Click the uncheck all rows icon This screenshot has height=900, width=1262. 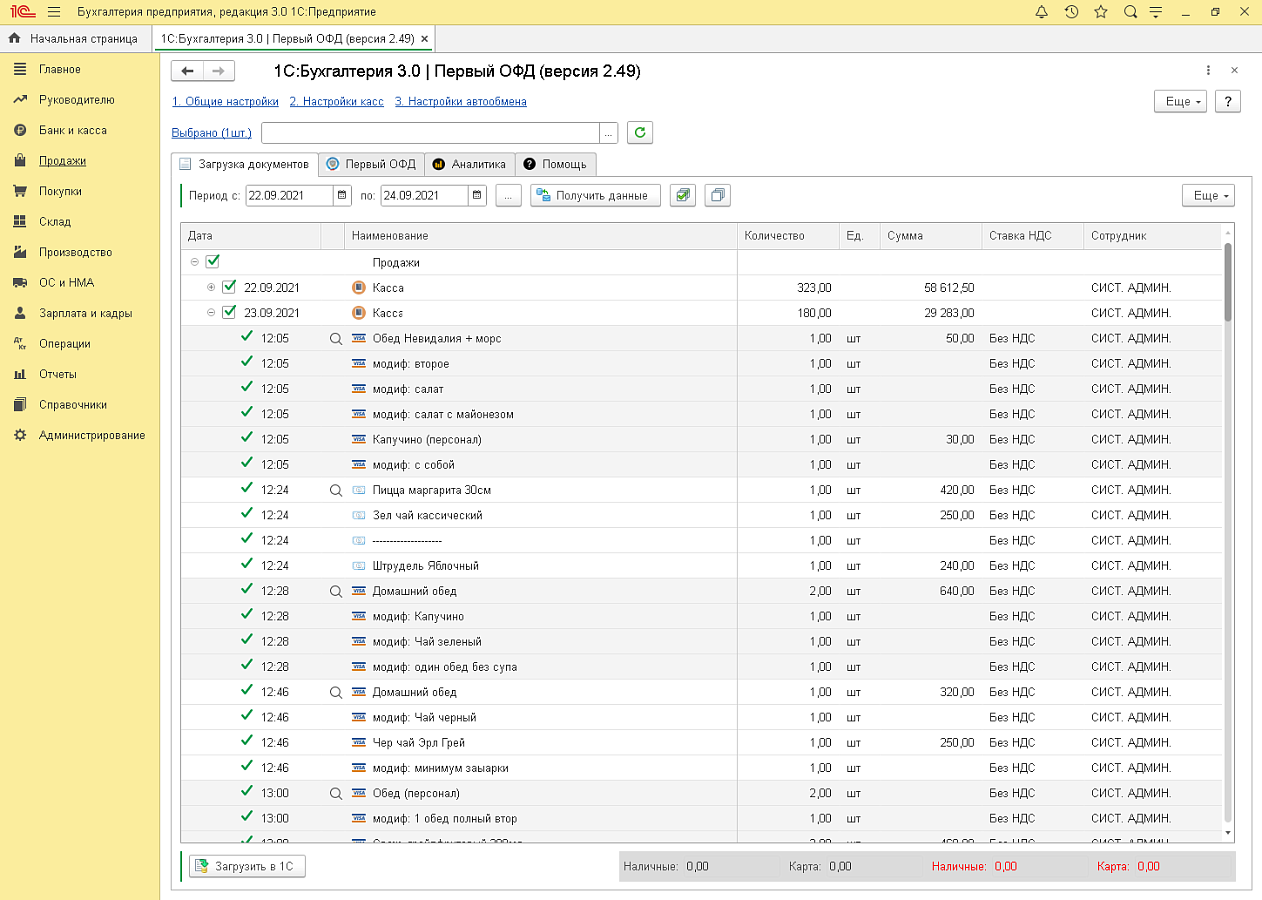coord(718,196)
